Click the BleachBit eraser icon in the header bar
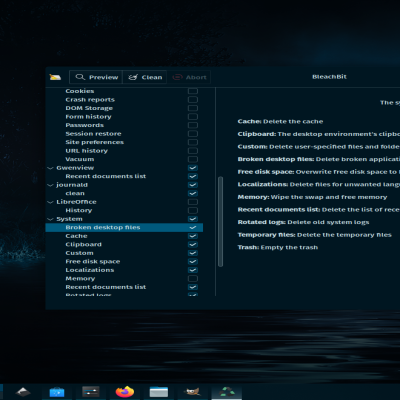Image resolution: width=400 pixels, height=400 pixels. (55, 77)
